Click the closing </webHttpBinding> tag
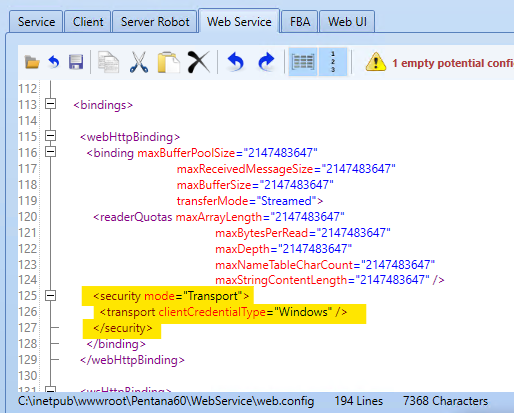This screenshot has height=413, width=514. coord(132,360)
